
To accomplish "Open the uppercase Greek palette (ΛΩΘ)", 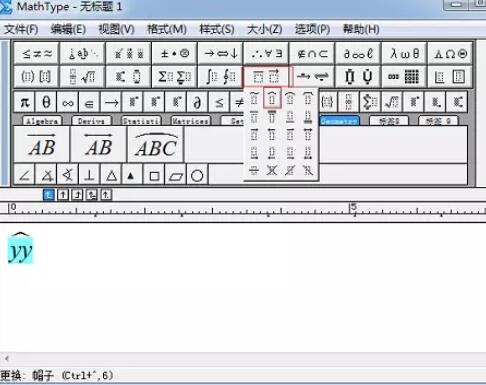I will (x=450, y=53).
